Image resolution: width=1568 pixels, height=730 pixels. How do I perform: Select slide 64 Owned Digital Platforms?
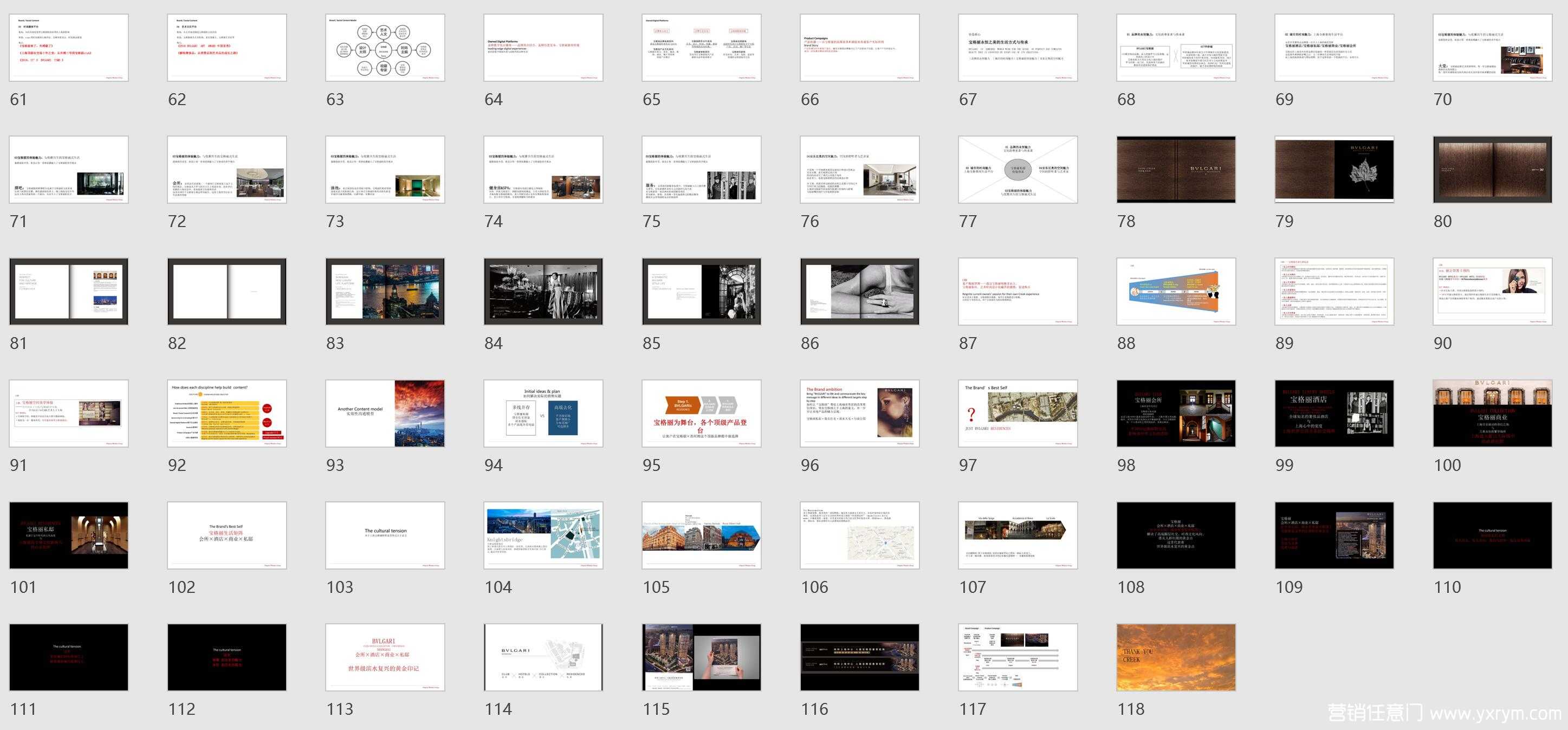click(543, 48)
